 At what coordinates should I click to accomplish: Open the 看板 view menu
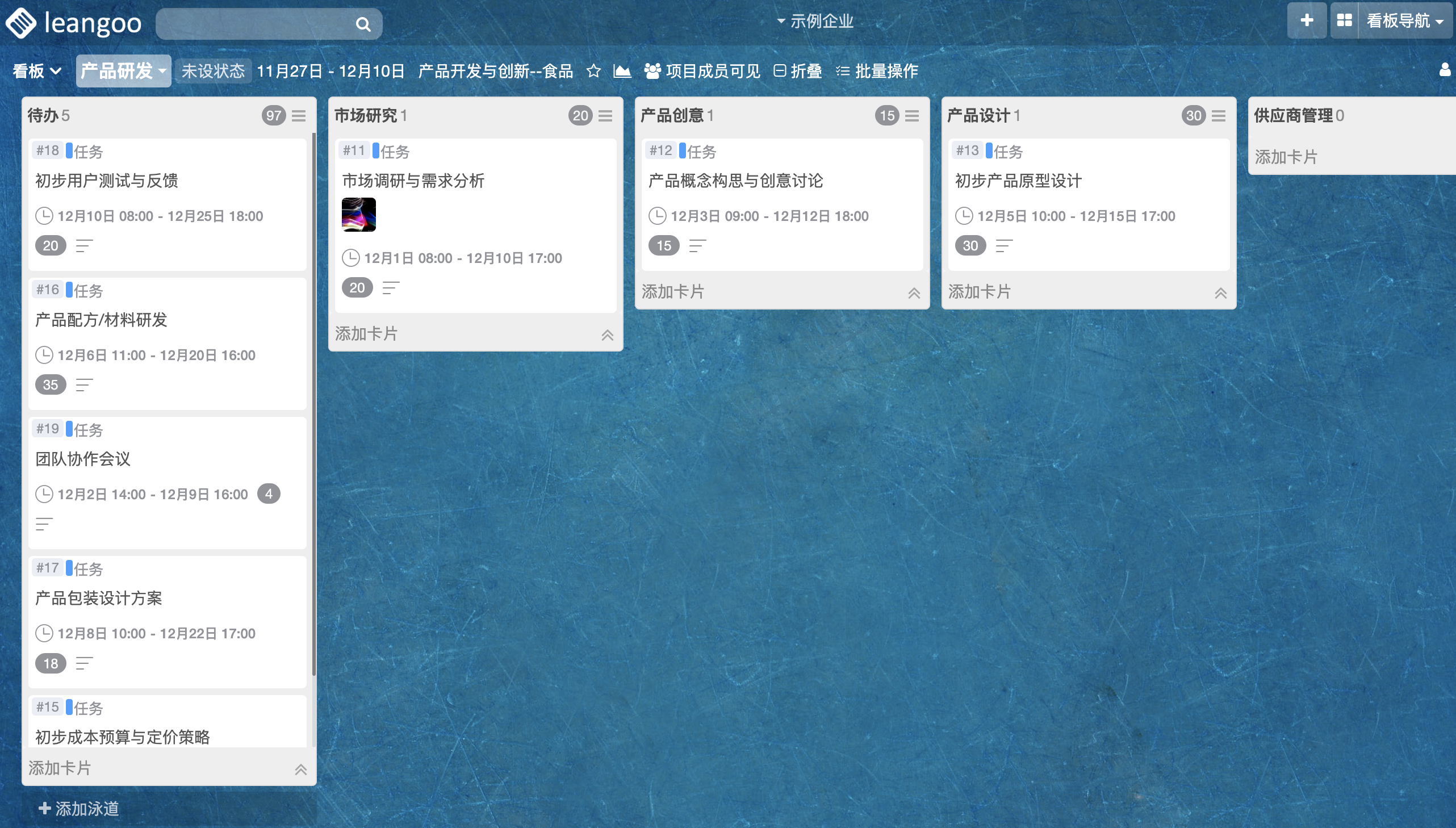point(36,71)
